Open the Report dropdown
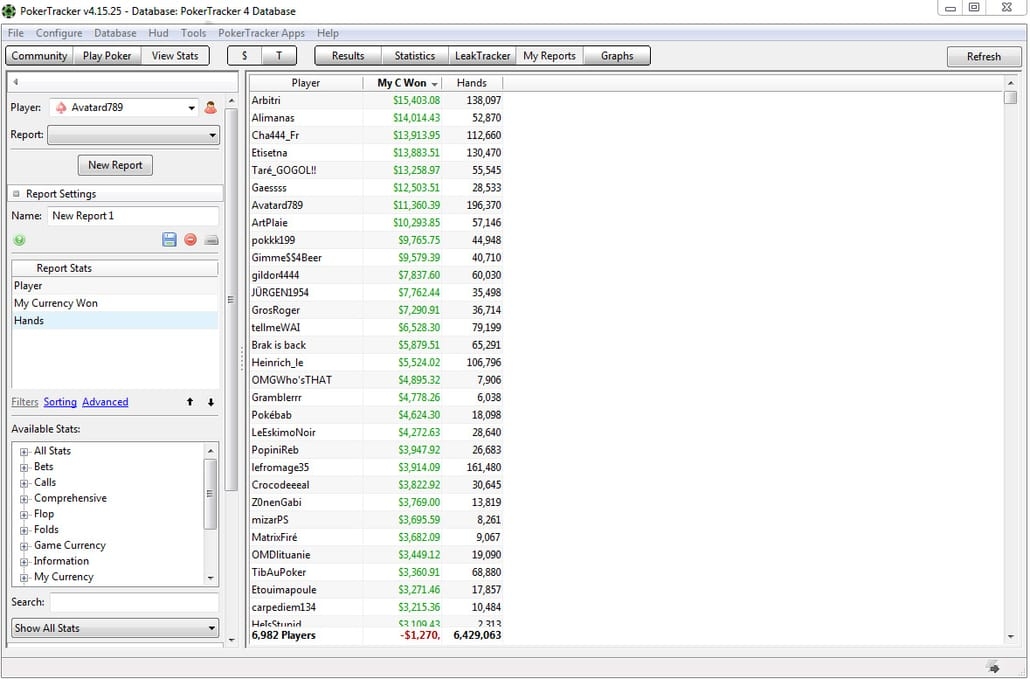 click(x=133, y=135)
